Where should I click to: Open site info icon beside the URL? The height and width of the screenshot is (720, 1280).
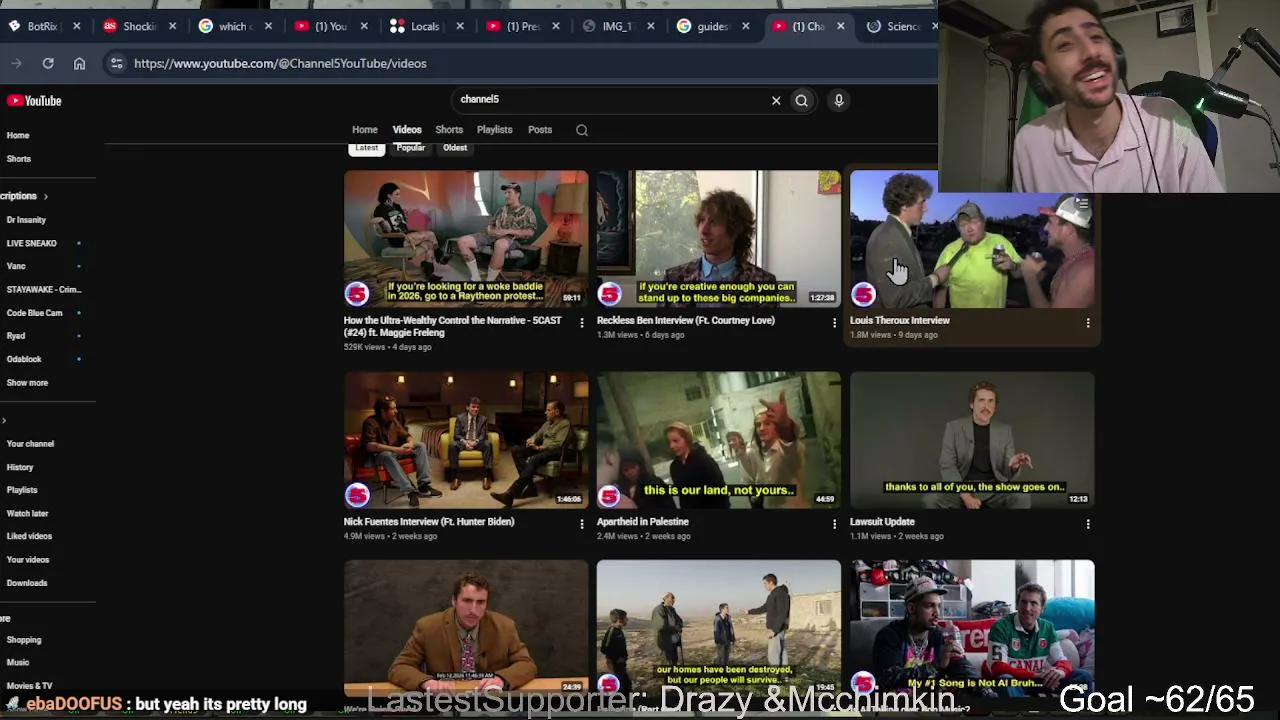click(116, 63)
